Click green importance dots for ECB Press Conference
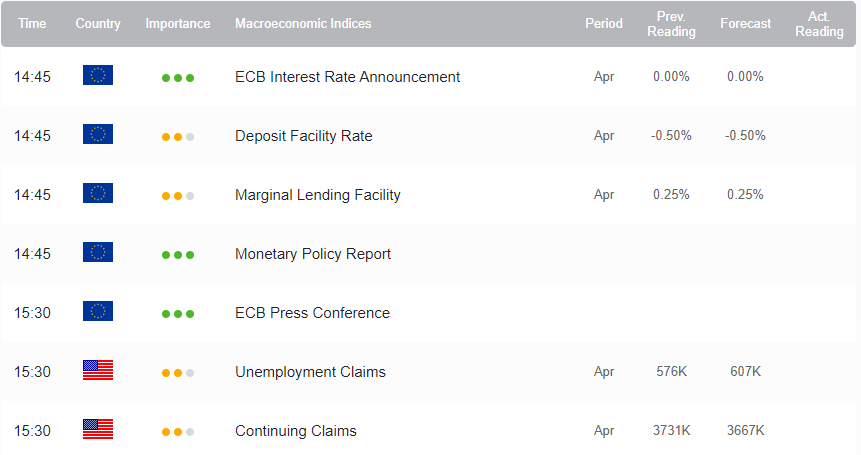Screen dimensions: 861x455 tap(178, 314)
